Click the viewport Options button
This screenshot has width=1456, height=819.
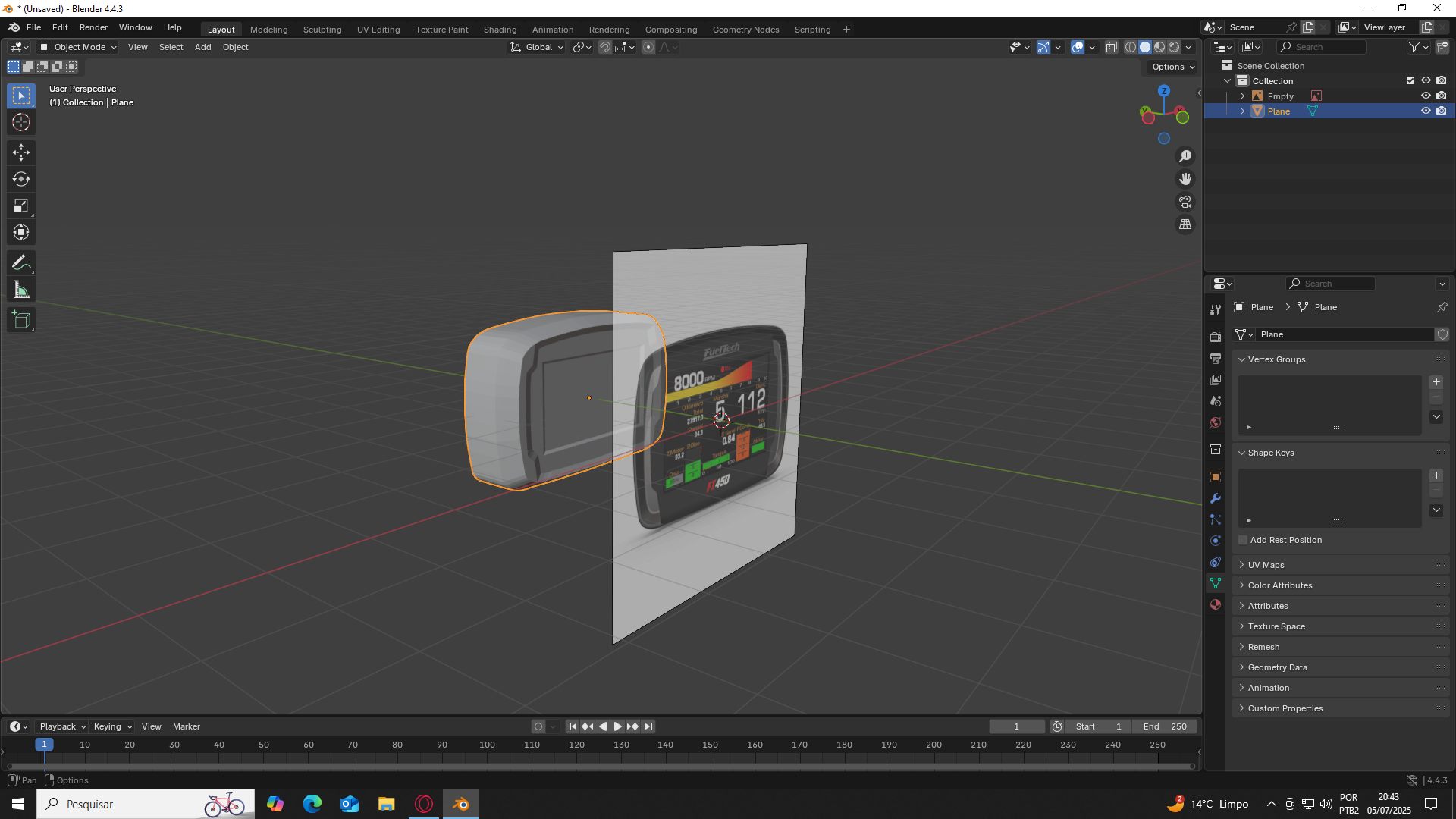(x=1172, y=67)
